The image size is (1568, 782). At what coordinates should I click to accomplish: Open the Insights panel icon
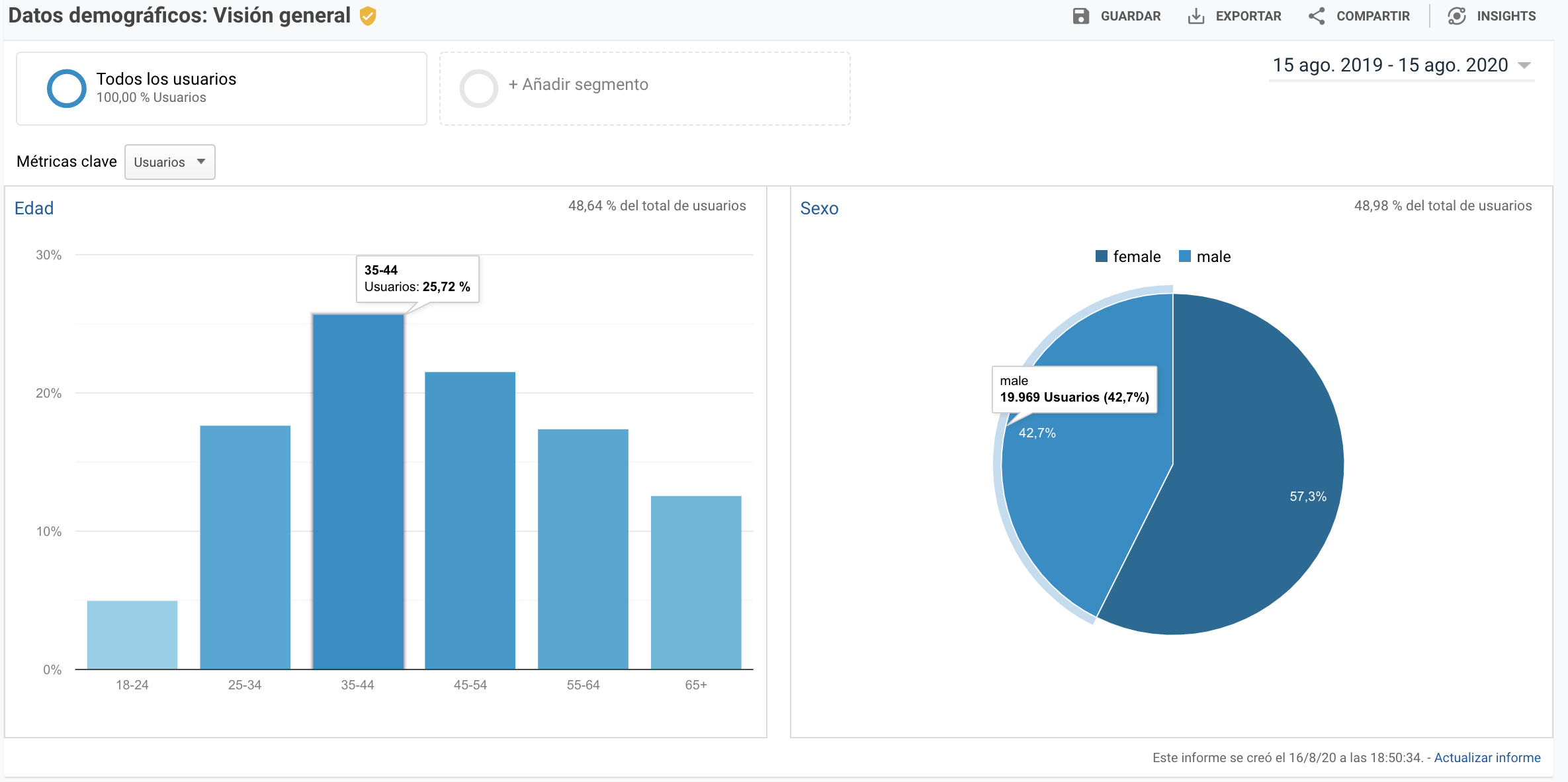[1457, 16]
